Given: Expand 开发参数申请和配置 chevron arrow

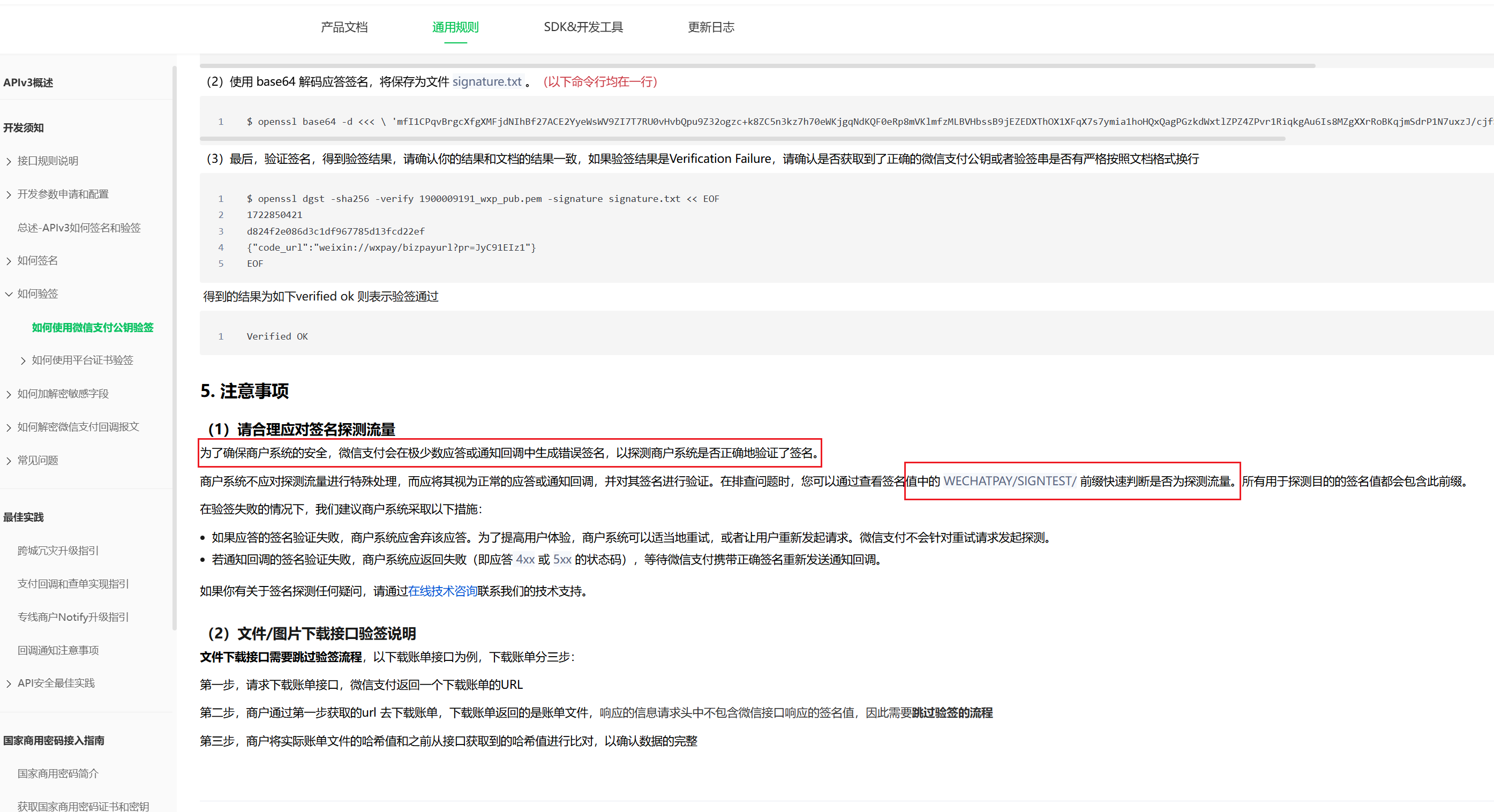Looking at the screenshot, I should (x=9, y=195).
